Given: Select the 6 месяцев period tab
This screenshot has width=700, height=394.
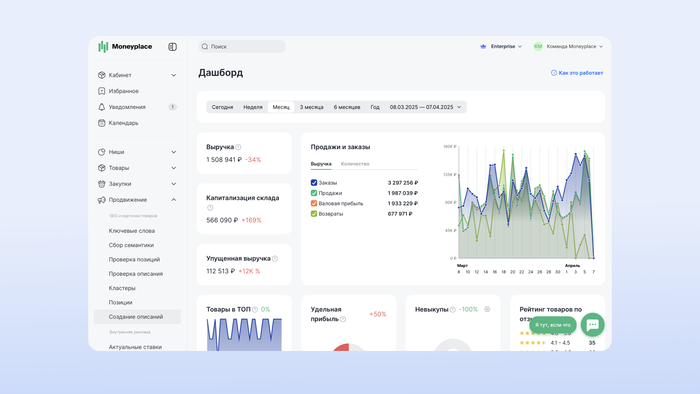Looking at the screenshot, I should tap(347, 107).
